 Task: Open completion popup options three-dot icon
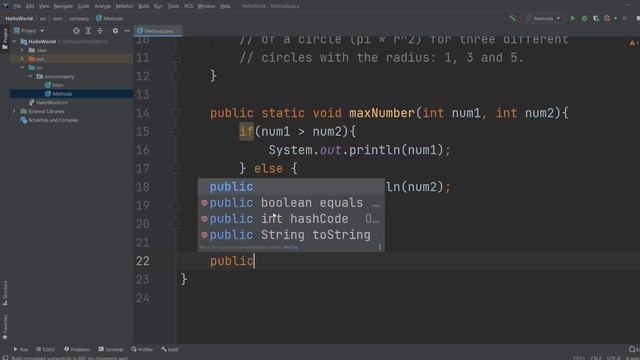pos(380,247)
